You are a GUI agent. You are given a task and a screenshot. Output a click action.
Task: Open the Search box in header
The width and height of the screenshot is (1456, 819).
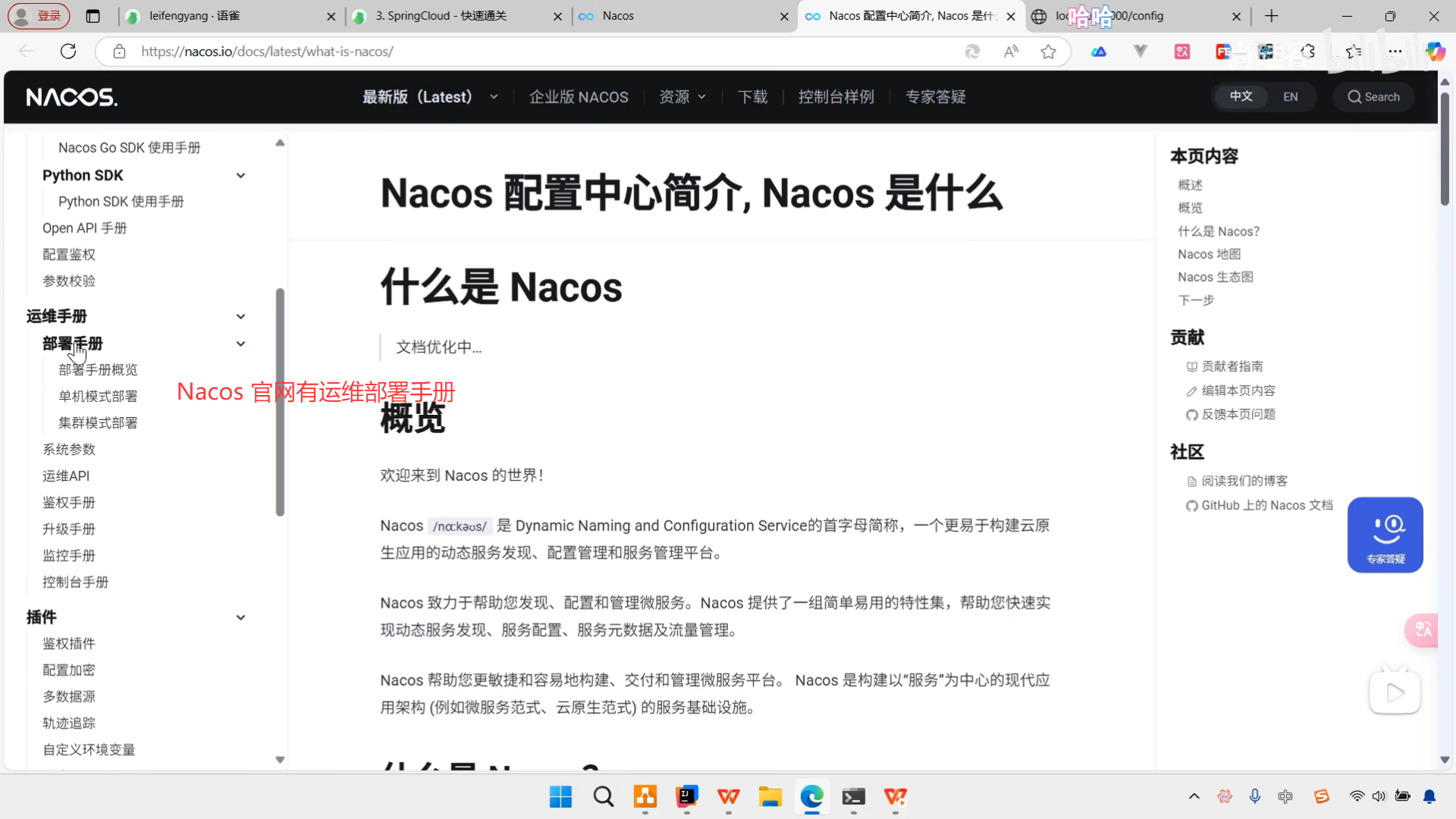click(x=1373, y=97)
